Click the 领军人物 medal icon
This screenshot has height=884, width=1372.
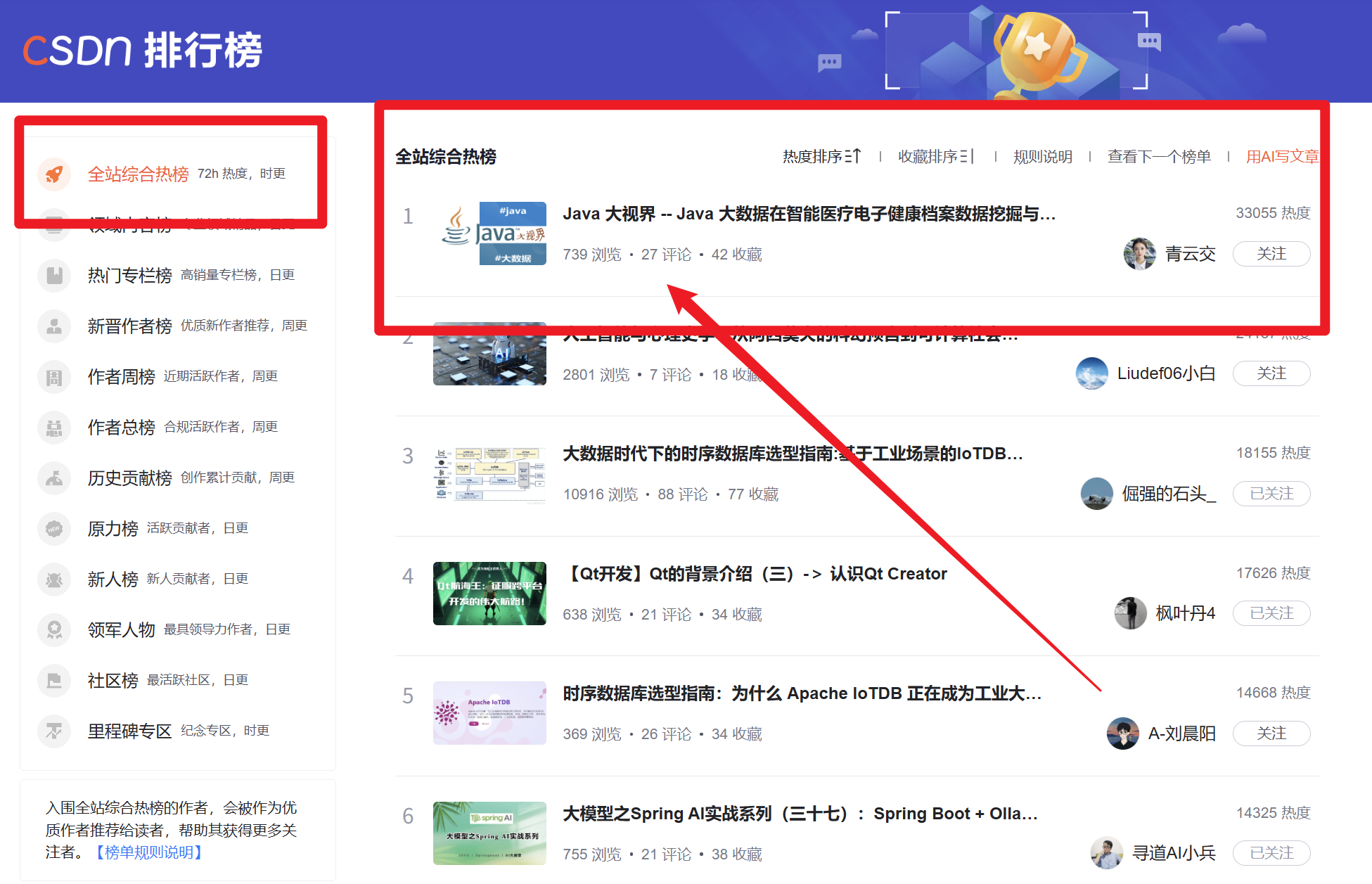point(54,629)
